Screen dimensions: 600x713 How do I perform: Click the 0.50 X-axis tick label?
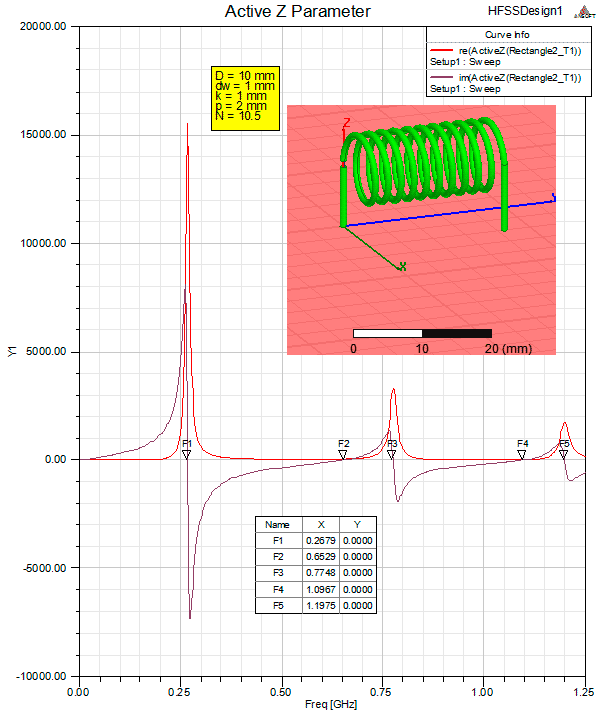(x=280, y=692)
